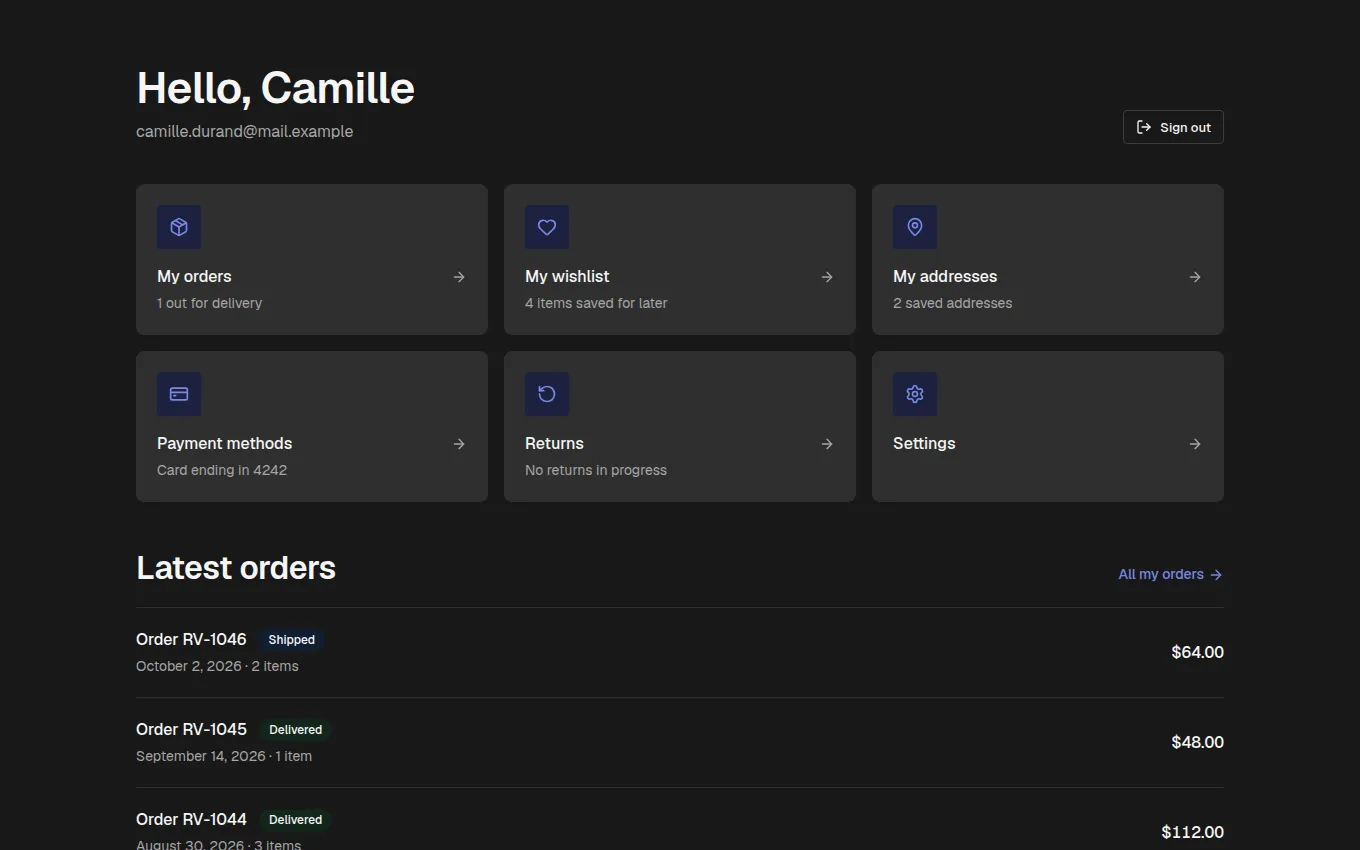The width and height of the screenshot is (1360, 850).
Task: Click the arrow on the Settings card
Action: point(1195,444)
